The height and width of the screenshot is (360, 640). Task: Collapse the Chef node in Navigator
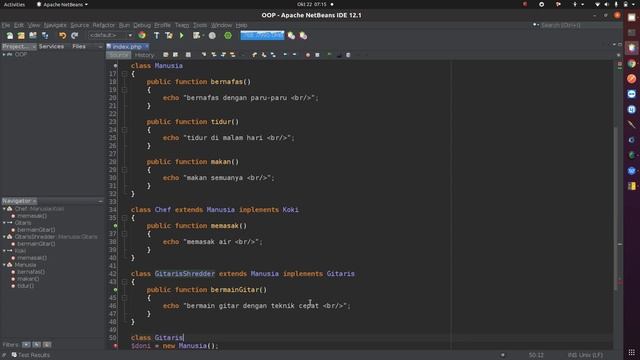(4, 209)
